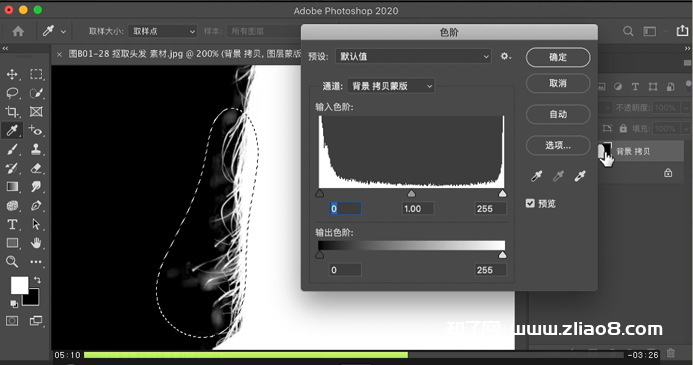693x365 pixels.
Task: Select the Eraser tool
Action: [36, 168]
